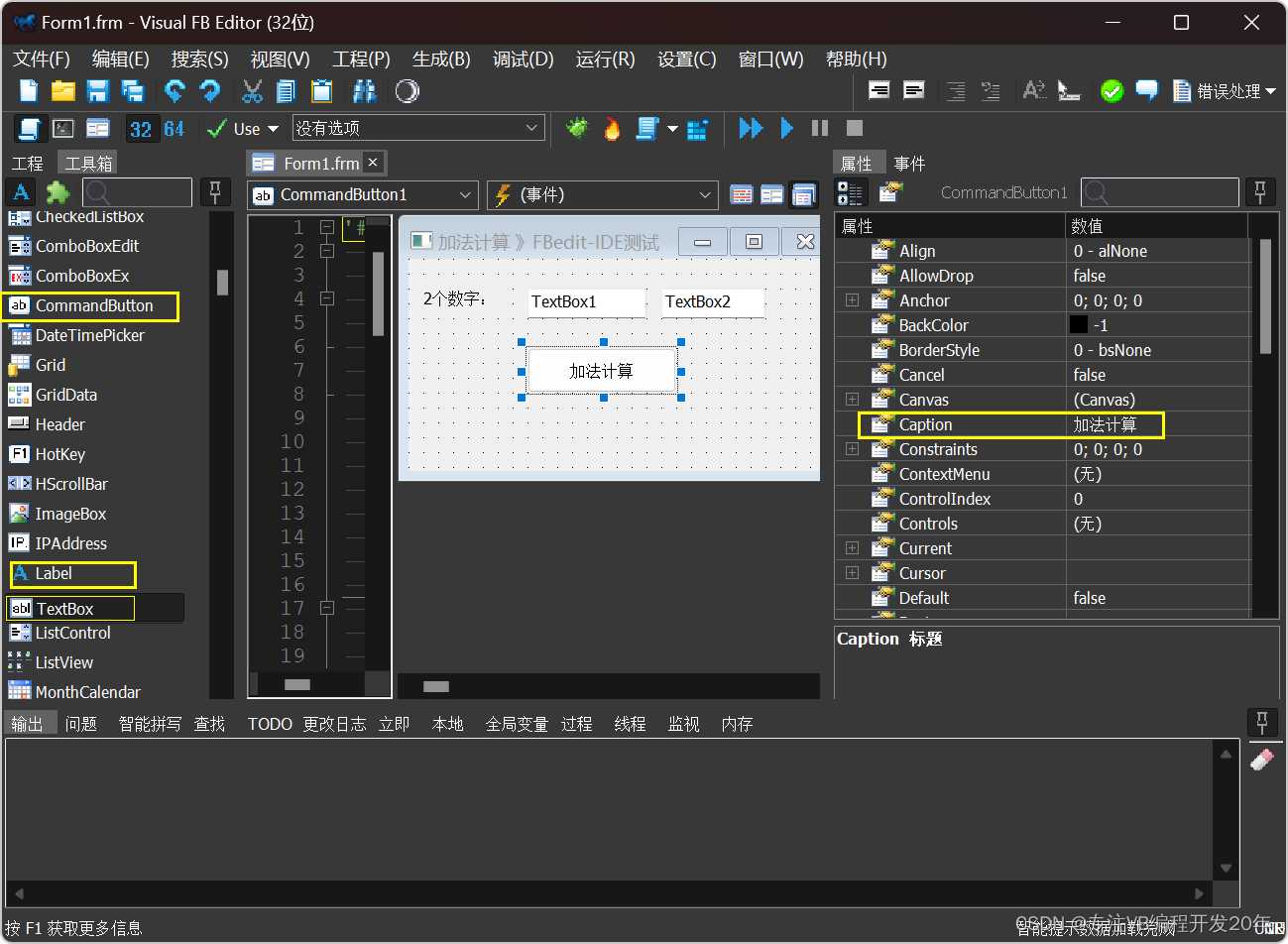The width and height of the screenshot is (1288, 944).
Task: Click the Paste icon on the toolbar
Action: tap(320, 90)
